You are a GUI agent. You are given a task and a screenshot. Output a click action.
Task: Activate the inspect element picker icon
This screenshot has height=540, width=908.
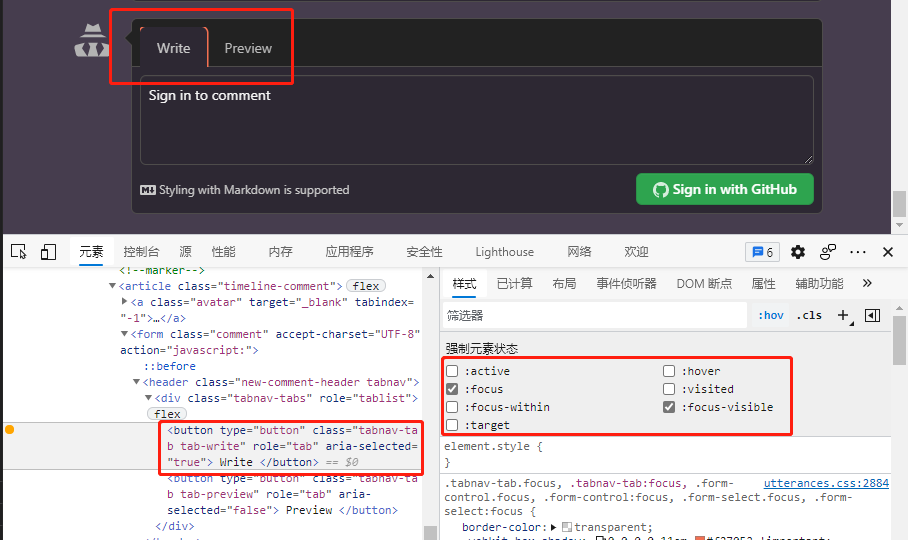[x=19, y=252]
